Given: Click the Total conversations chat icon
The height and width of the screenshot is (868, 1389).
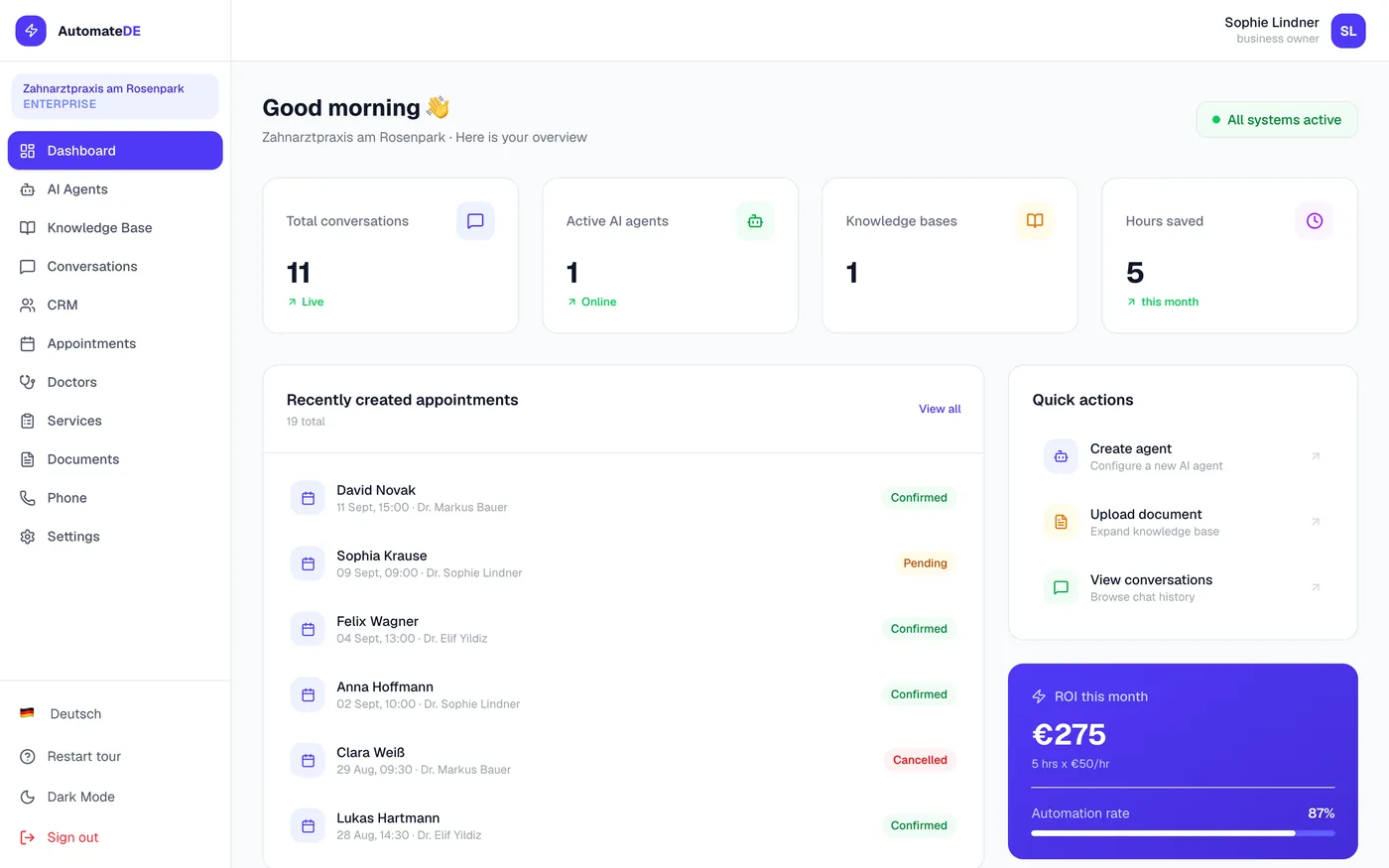Looking at the screenshot, I should pos(475,221).
